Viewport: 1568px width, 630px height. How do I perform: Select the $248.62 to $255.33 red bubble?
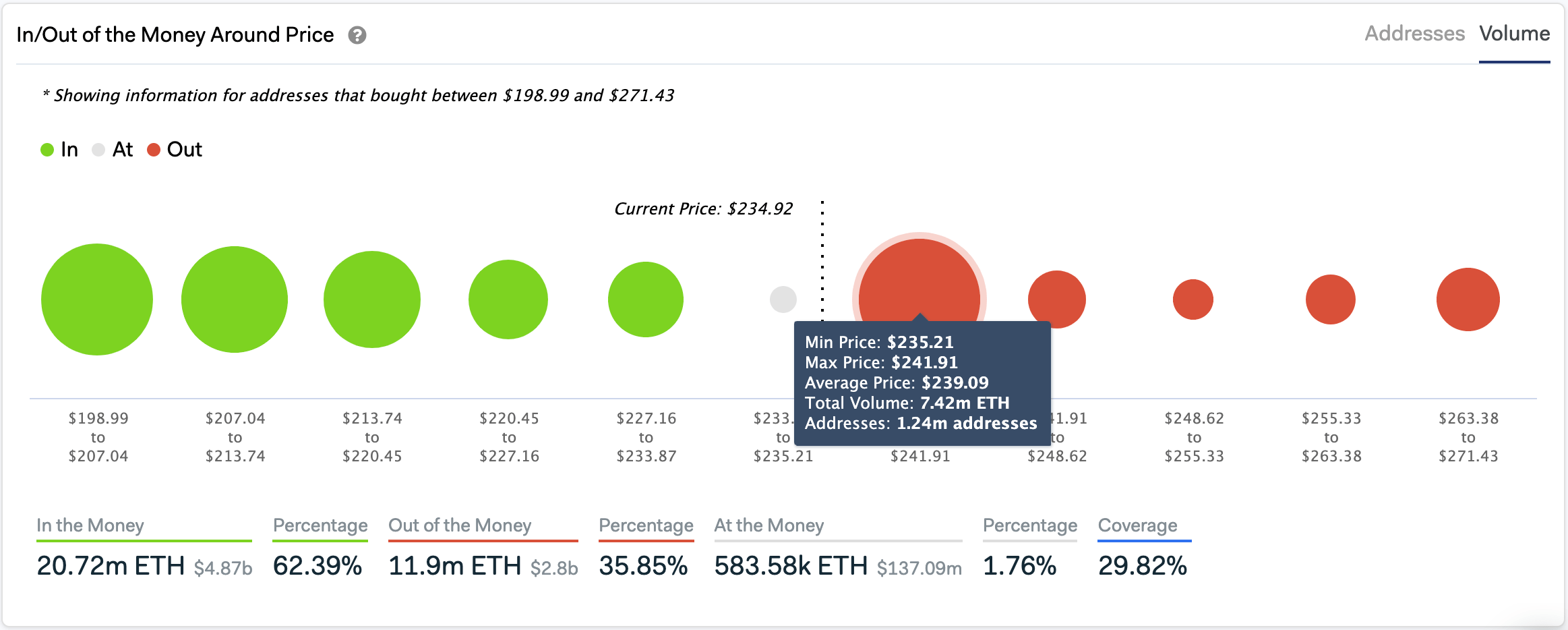[1193, 299]
